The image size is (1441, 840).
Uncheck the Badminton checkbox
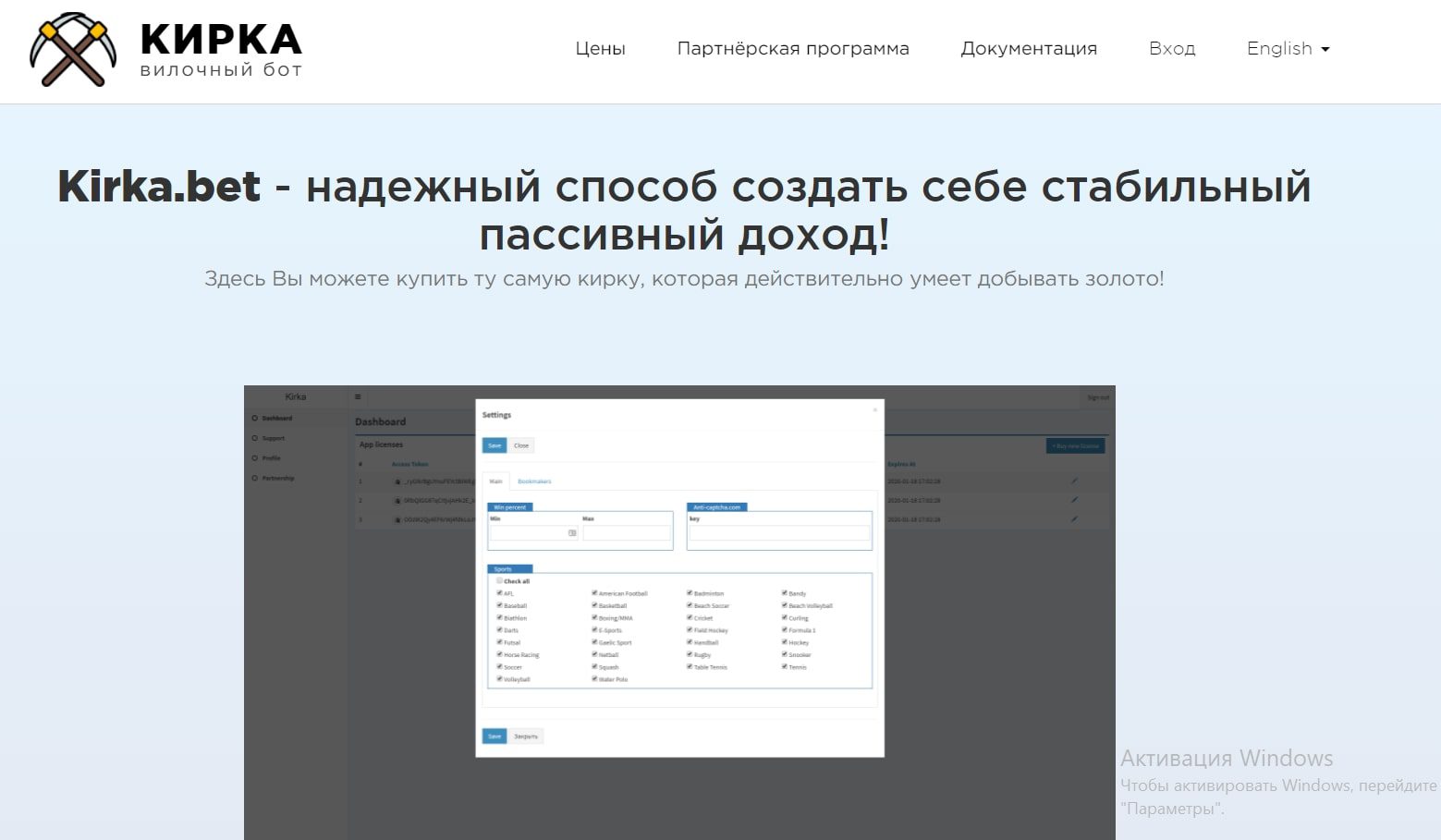[x=690, y=593]
